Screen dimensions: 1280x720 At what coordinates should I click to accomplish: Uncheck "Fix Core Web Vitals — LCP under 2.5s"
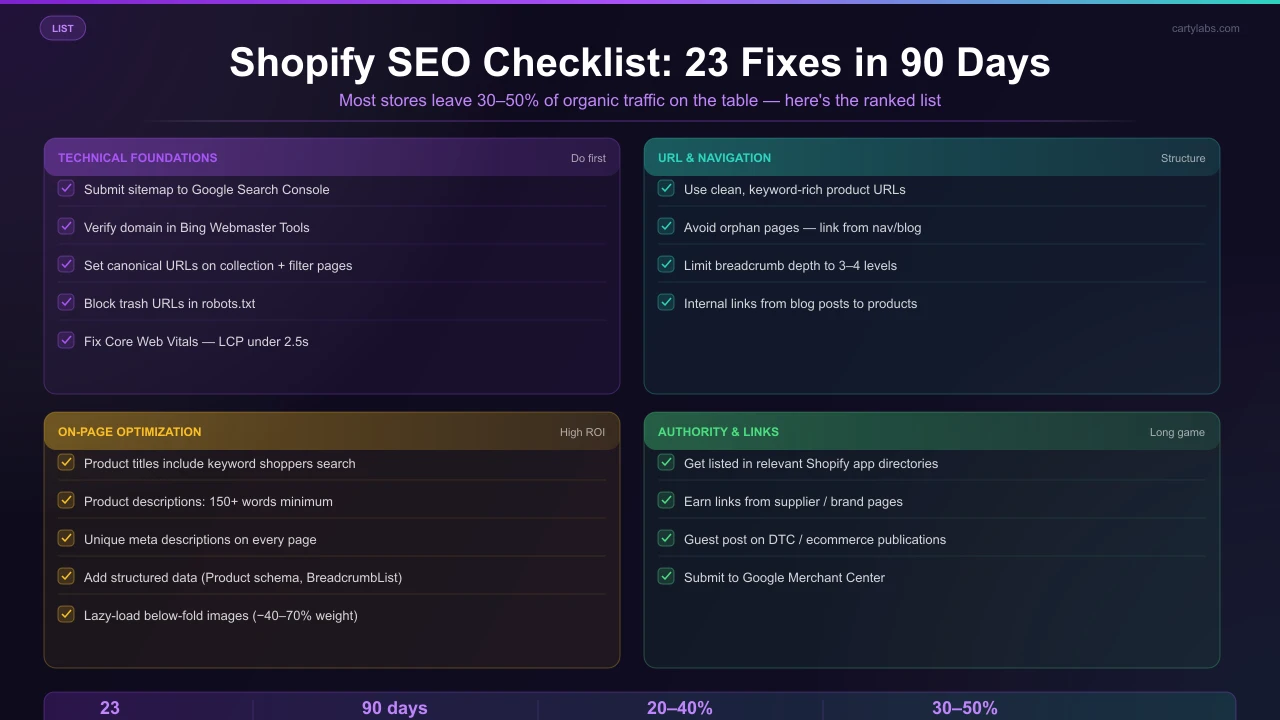pos(66,340)
